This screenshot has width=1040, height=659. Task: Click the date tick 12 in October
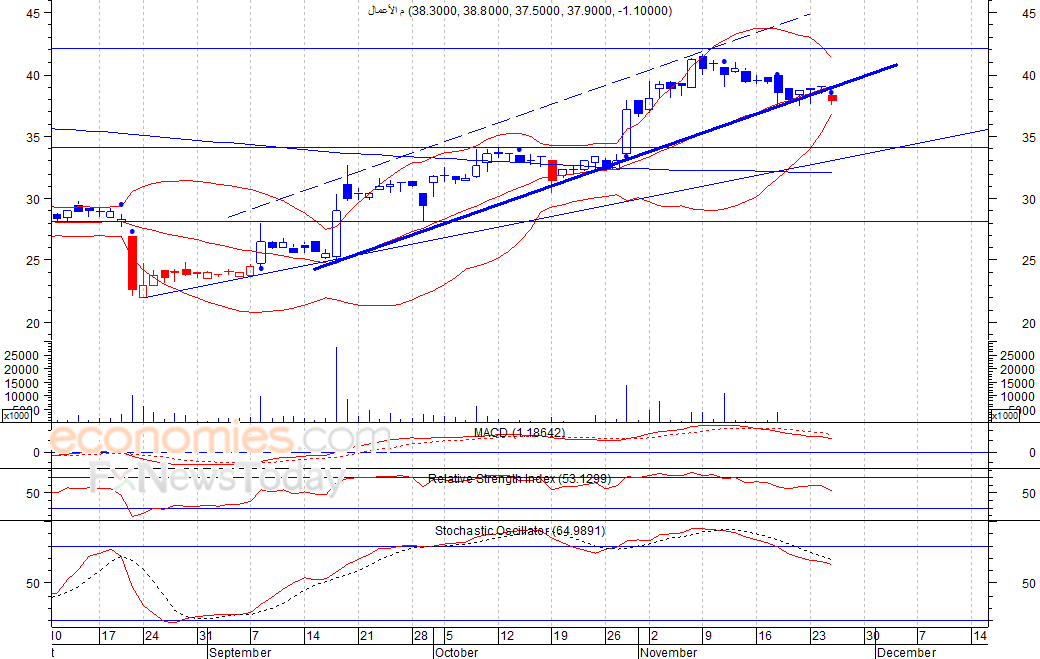(x=507, y=636)
